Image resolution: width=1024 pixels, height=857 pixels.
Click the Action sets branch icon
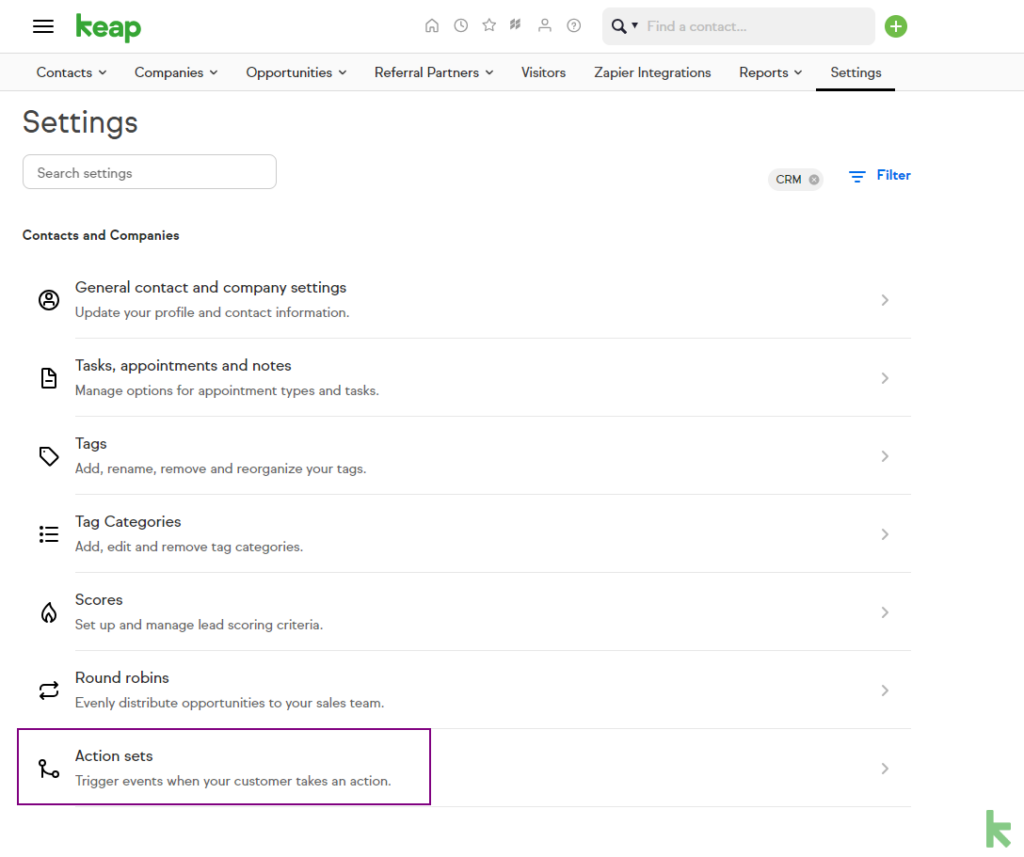point(49,768)
